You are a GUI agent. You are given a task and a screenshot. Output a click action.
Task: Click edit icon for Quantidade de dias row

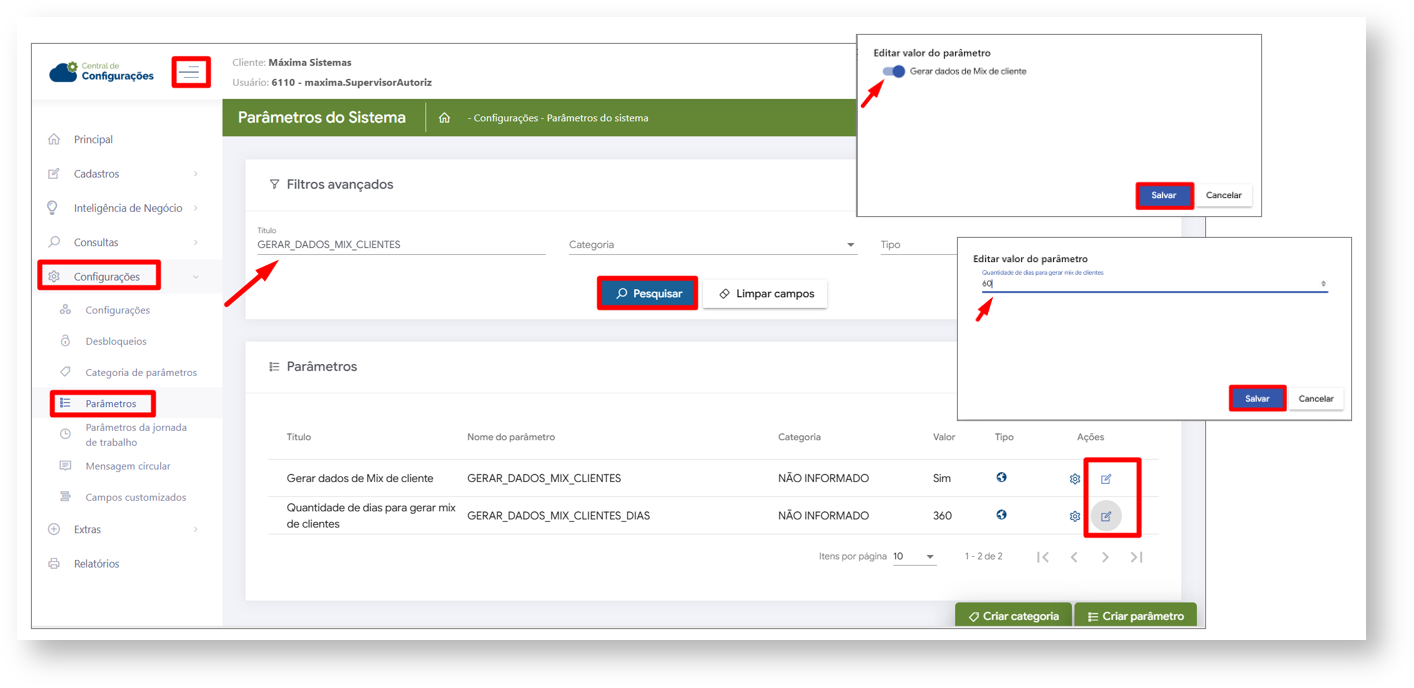1106,516
